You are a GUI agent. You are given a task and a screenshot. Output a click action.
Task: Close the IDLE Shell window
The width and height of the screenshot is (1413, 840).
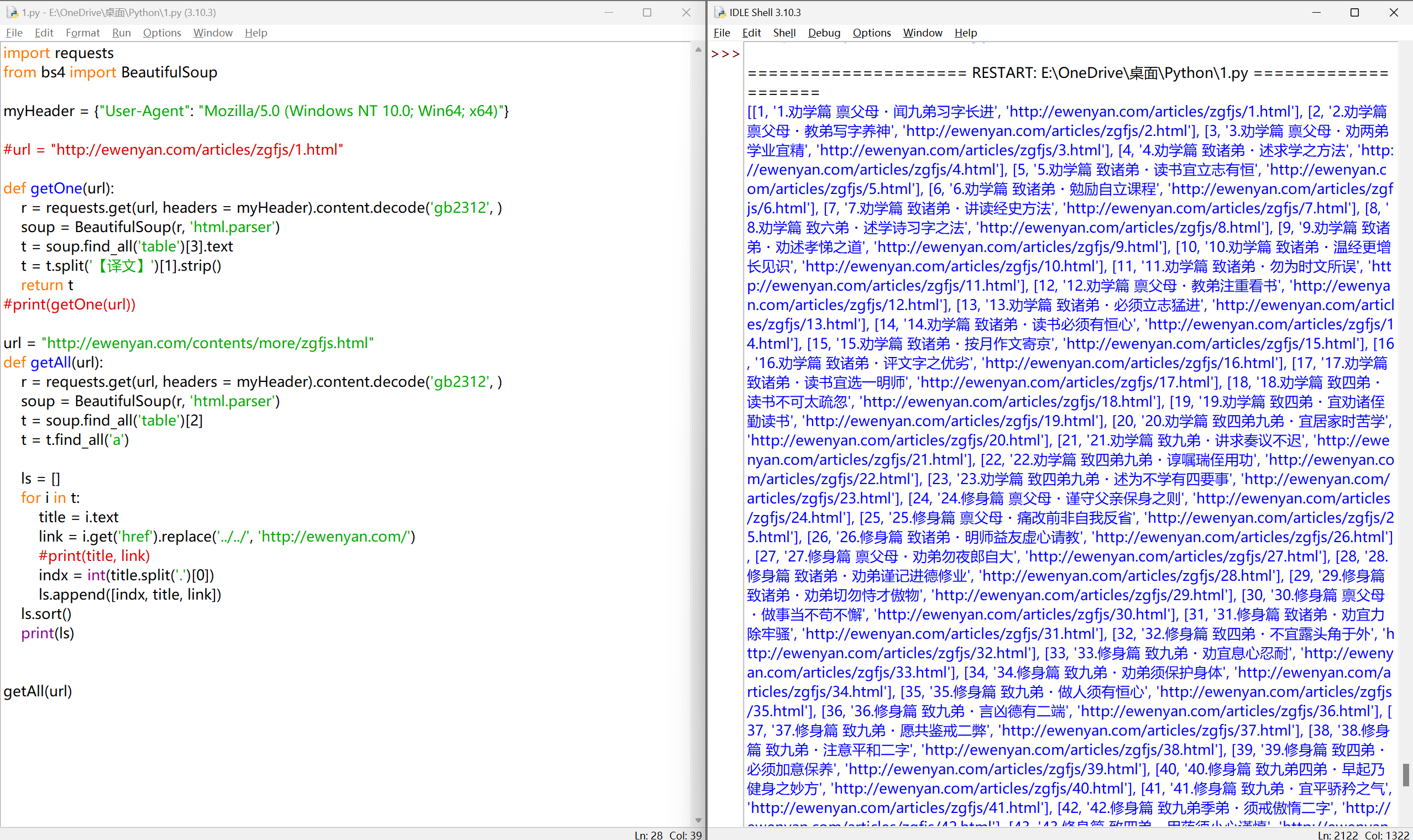click(1394, 12)
